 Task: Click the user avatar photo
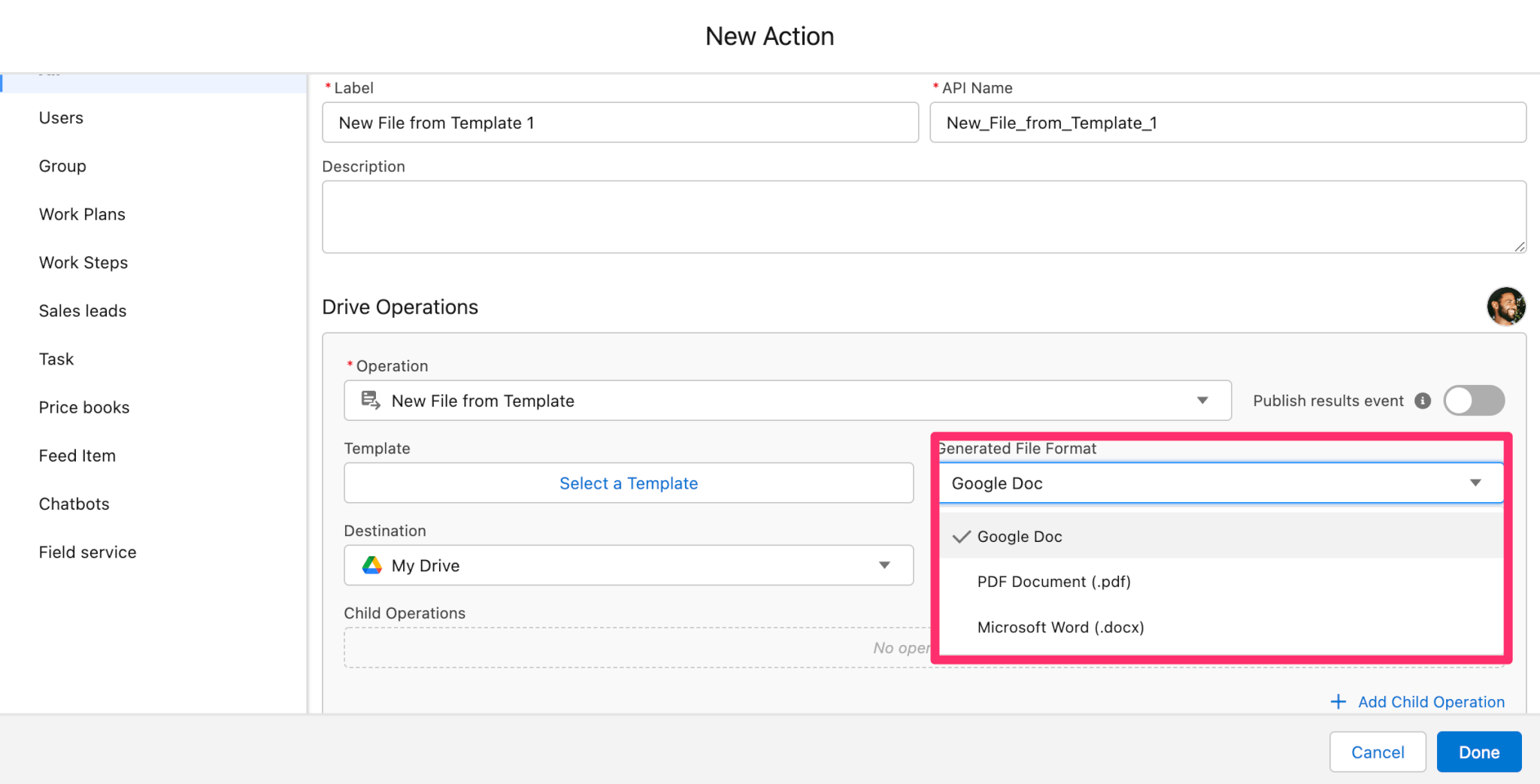pyautogui.click(x=1506, y=306)
